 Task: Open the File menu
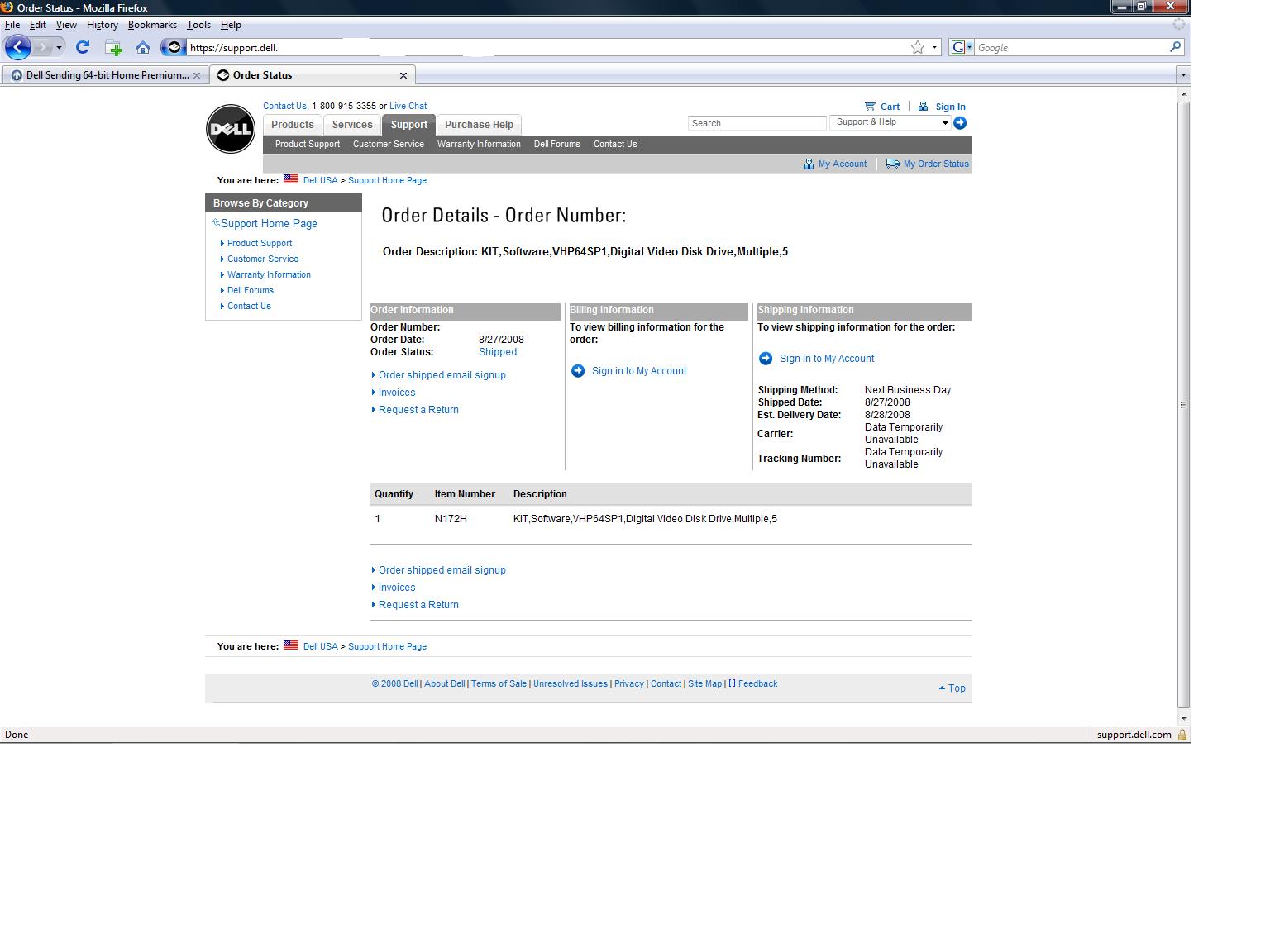click(x=12, y=25)
